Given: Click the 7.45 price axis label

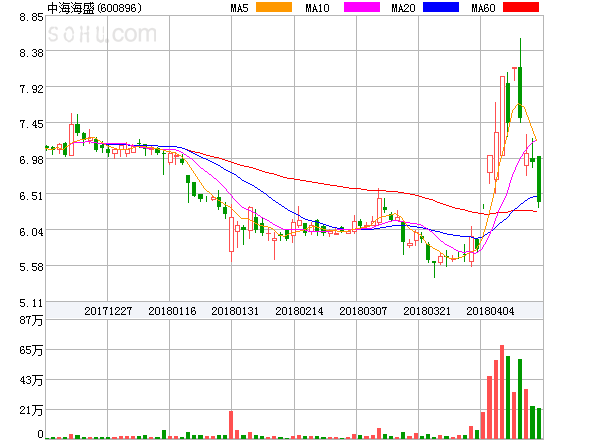Looking at the screenshot, I should point(32,124).
